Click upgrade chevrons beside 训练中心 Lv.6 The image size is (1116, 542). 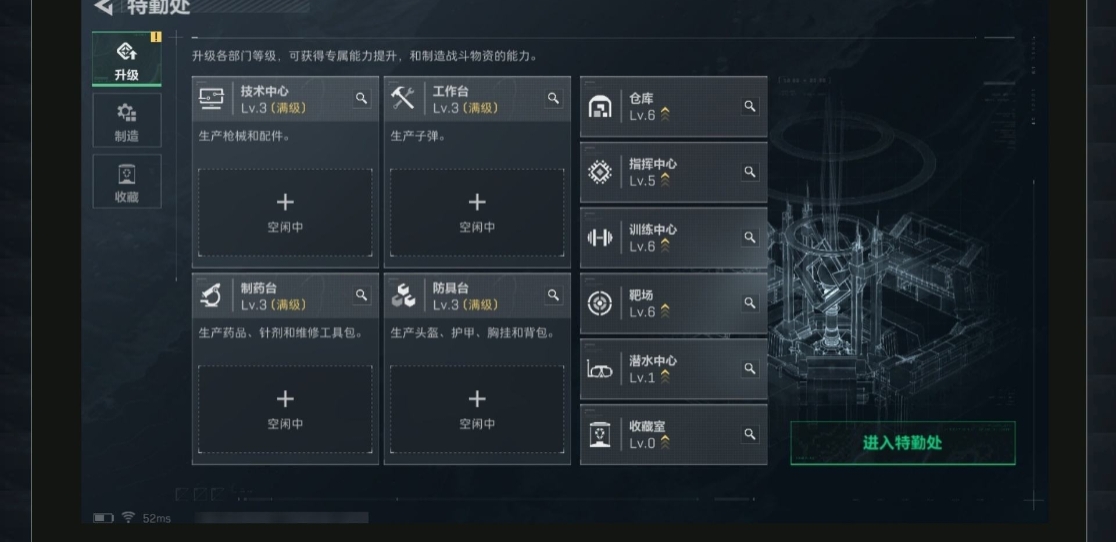(x=665, y=246)
